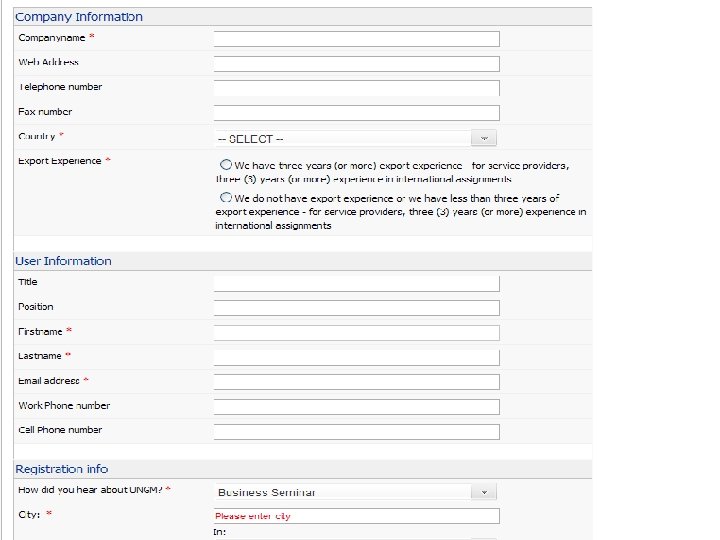
Task: Click the Cell Phone number field
Action: pos(356,432)
